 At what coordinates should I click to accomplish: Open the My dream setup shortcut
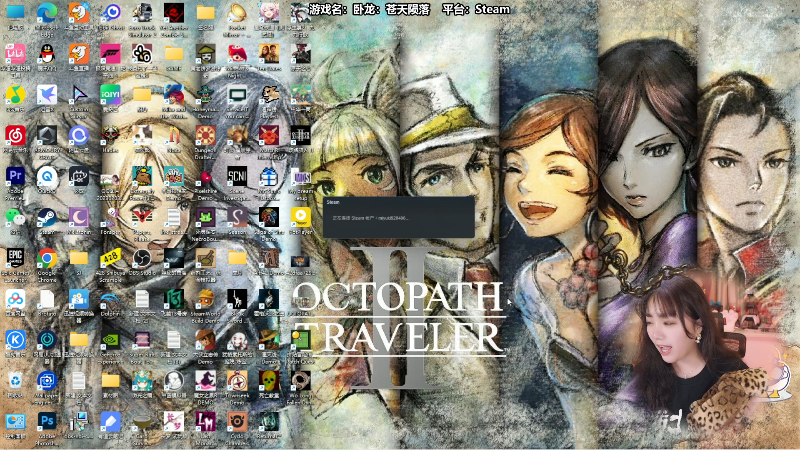coord(300,177)
